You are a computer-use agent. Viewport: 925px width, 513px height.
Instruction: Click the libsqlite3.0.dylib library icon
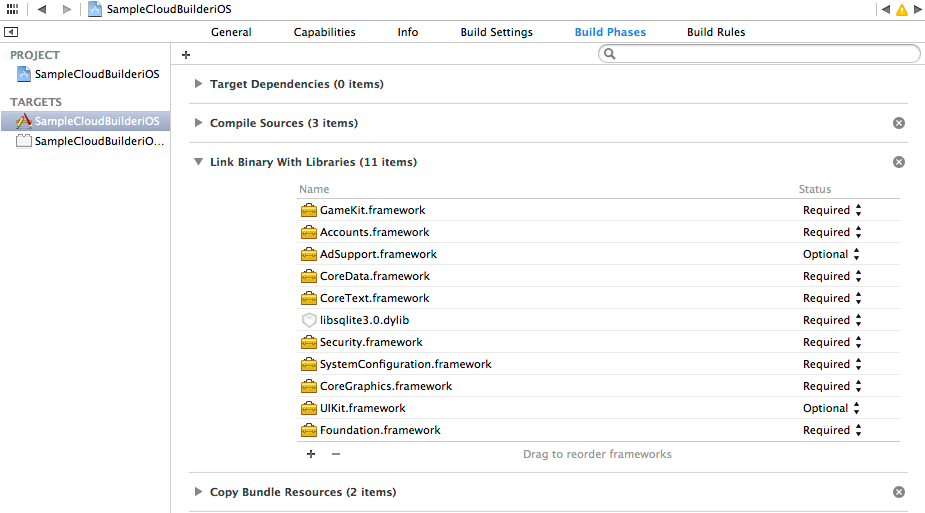309,320
